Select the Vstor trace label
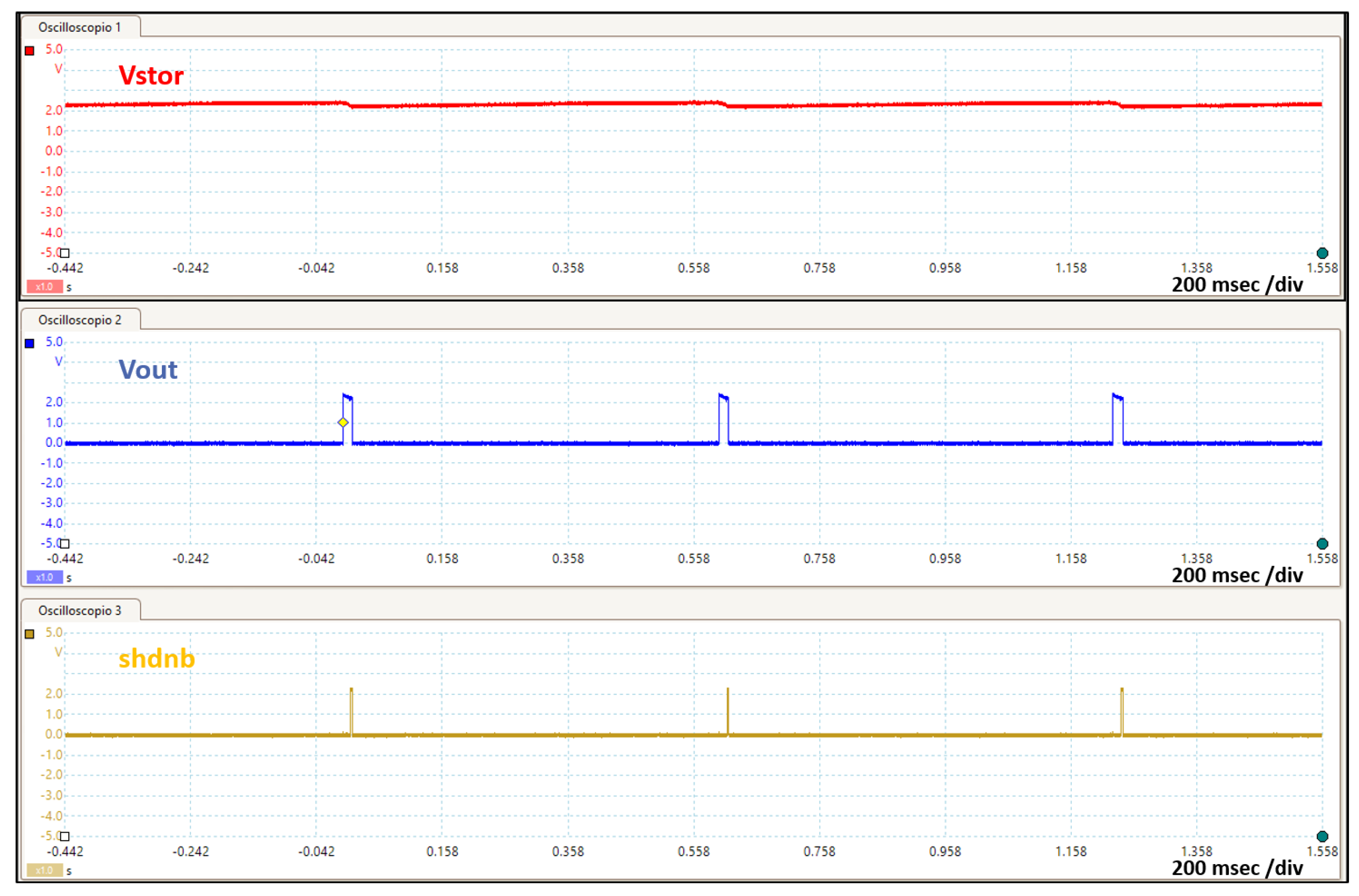The image size is (1359, 896). pyautogui.click(x=151, y=75)
